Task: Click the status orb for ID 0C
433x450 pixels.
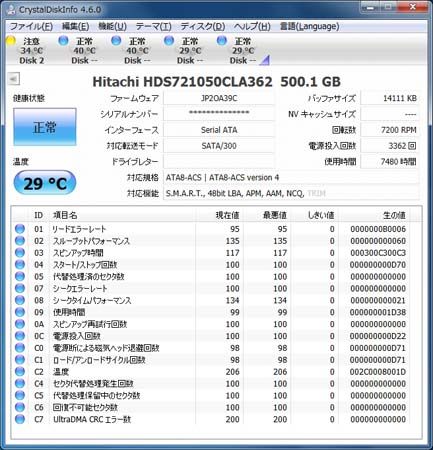Action: pos(20,336)
